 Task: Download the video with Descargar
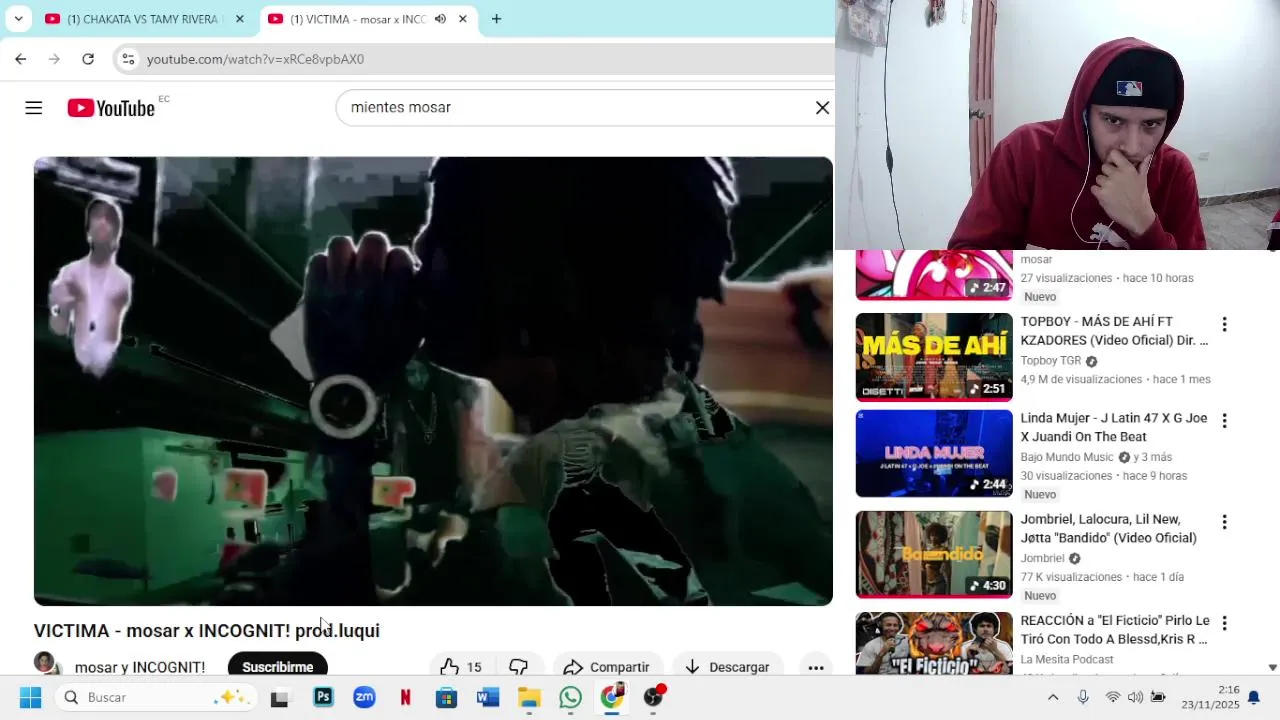pyautogui.click(x=727, y=666)
